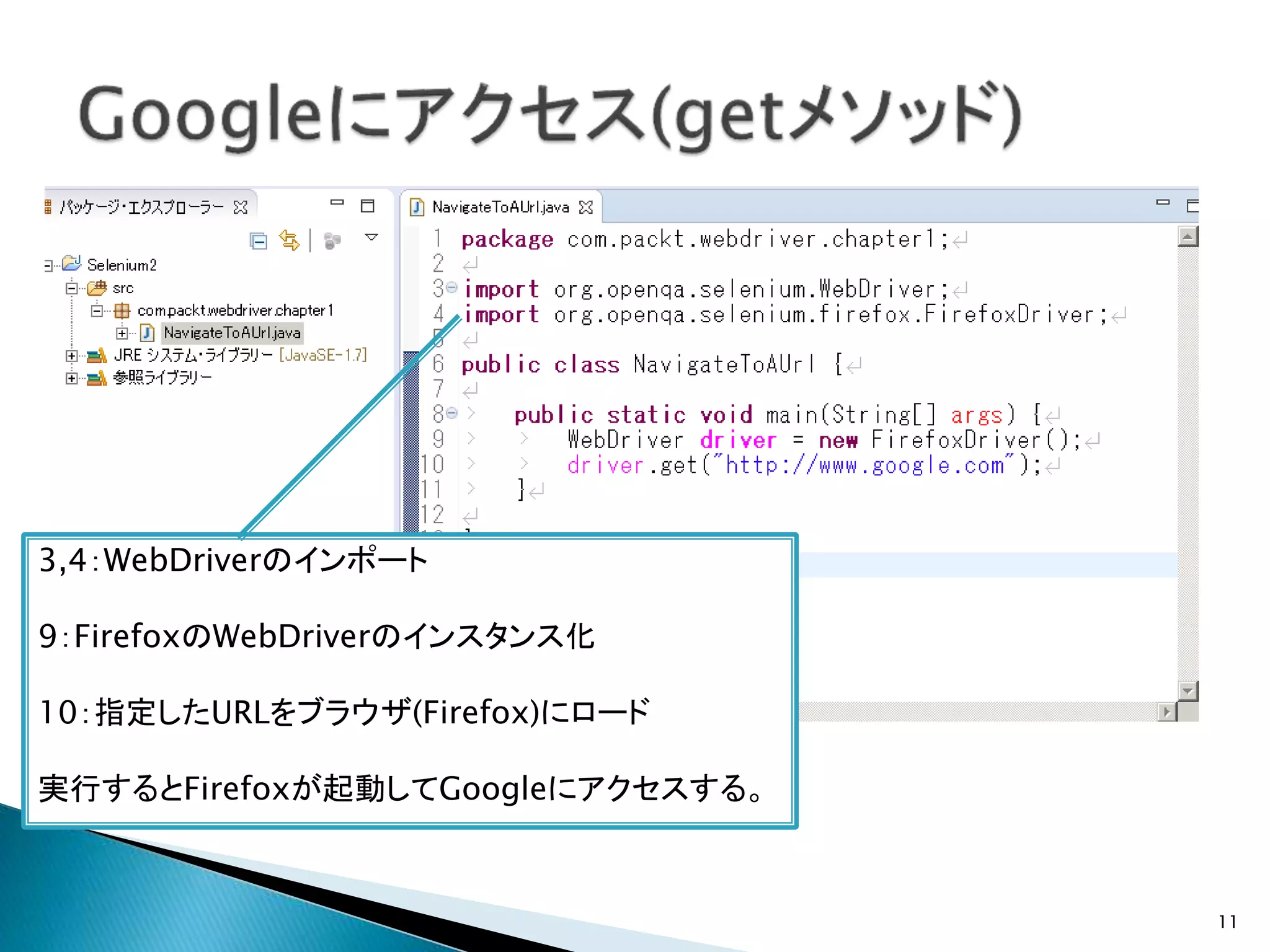Expand 参照ライブラリー node
This screenshot has height=952, width=1270.
tap(72, 378)
